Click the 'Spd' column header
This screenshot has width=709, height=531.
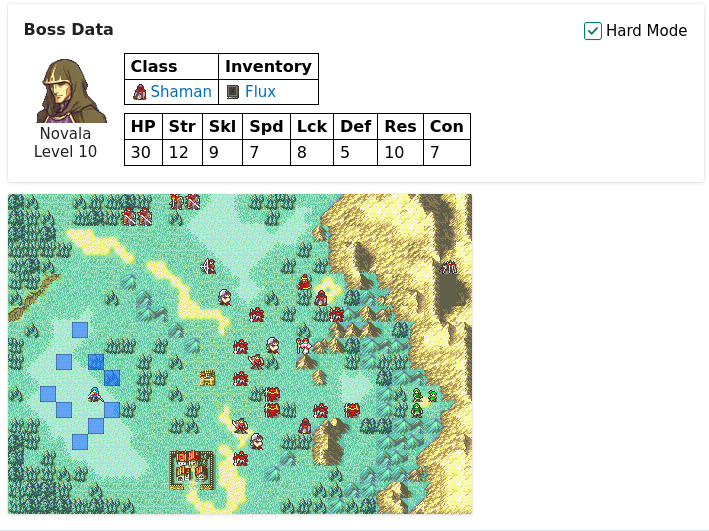pyautogui.click(x=266, y=127)
